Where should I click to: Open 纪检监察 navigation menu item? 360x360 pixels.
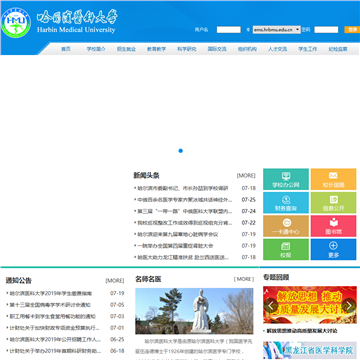[x=338, y=49]
